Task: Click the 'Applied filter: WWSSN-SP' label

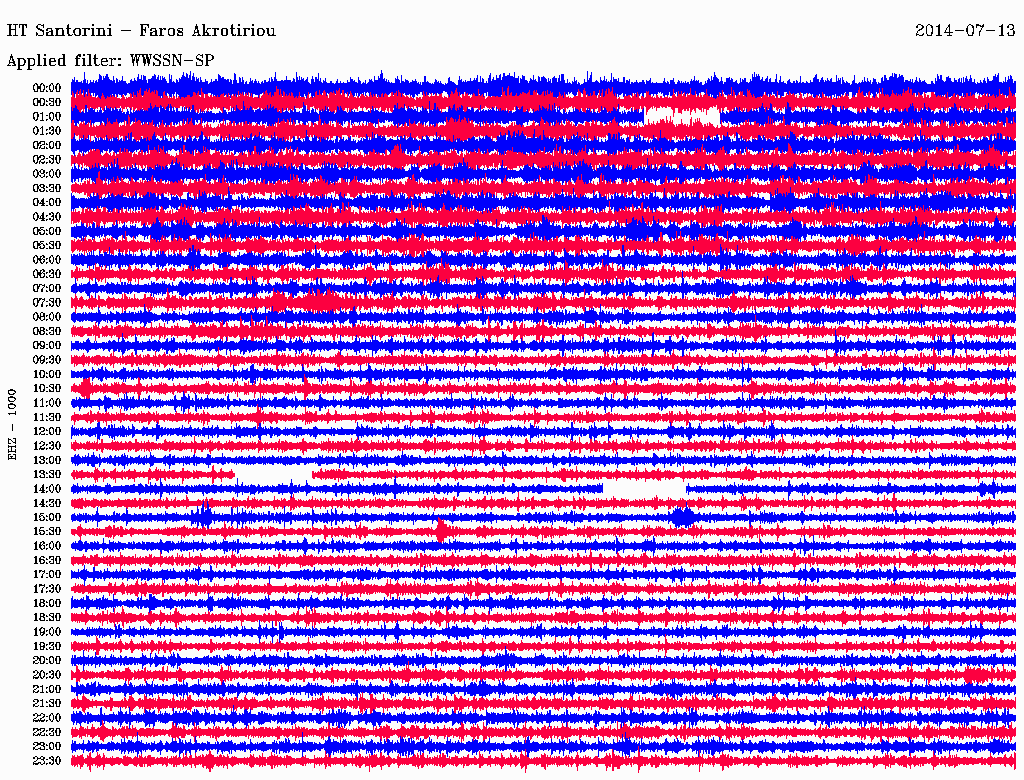Action: point(110,61)
